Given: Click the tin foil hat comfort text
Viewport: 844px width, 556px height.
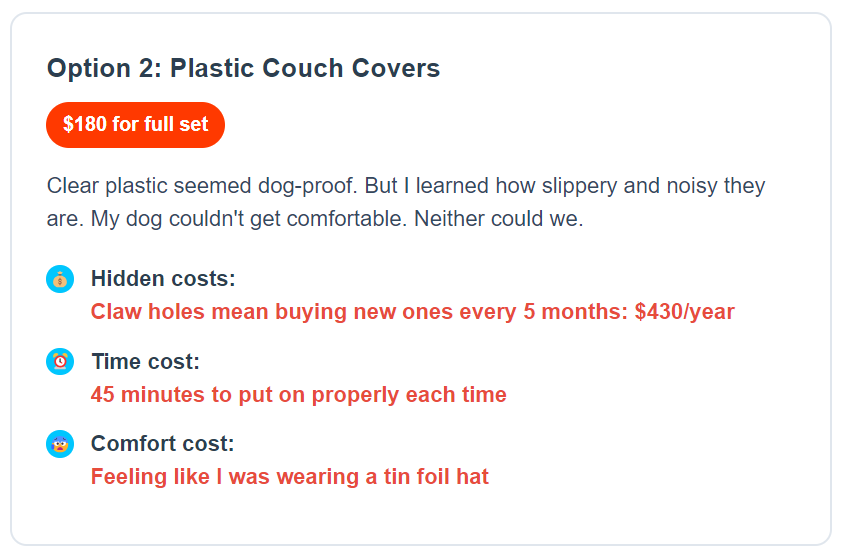Looking at the screenshot, I should [x=290, y=477].
